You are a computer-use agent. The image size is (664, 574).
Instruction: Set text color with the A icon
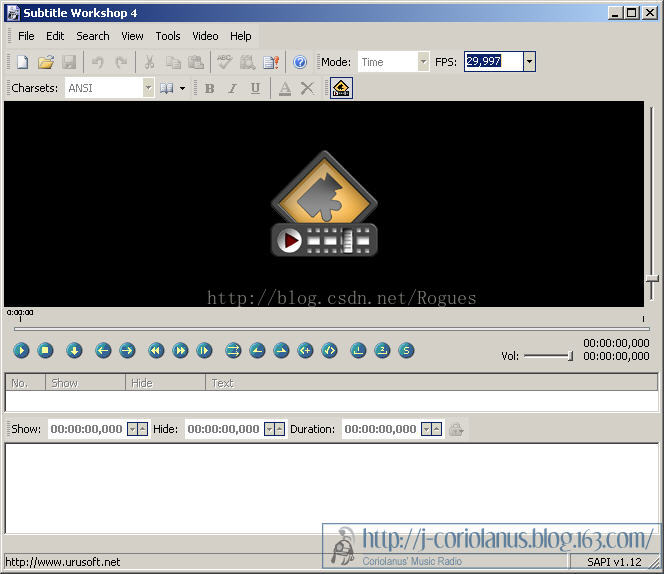coord(285,88)
